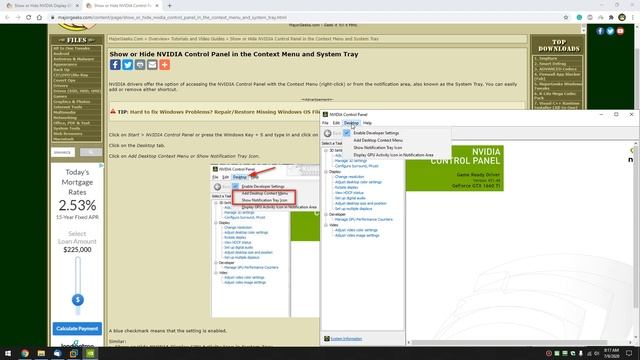This screenshot has height=360, width=640.
Task: Open Rotate display task link
Action: tap(347, 187)
